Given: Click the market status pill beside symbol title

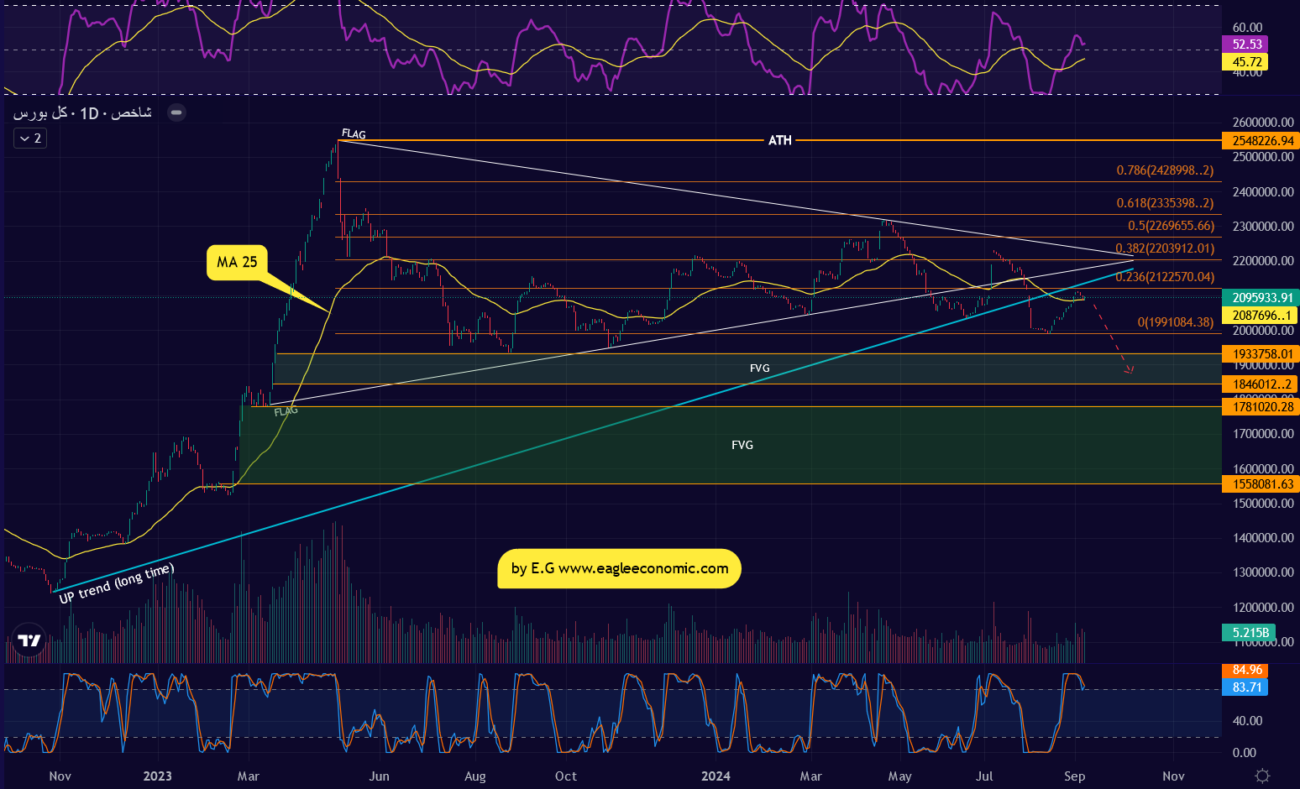Looking at the screenshot, I should pyautogui.click(x=176, y=114).
